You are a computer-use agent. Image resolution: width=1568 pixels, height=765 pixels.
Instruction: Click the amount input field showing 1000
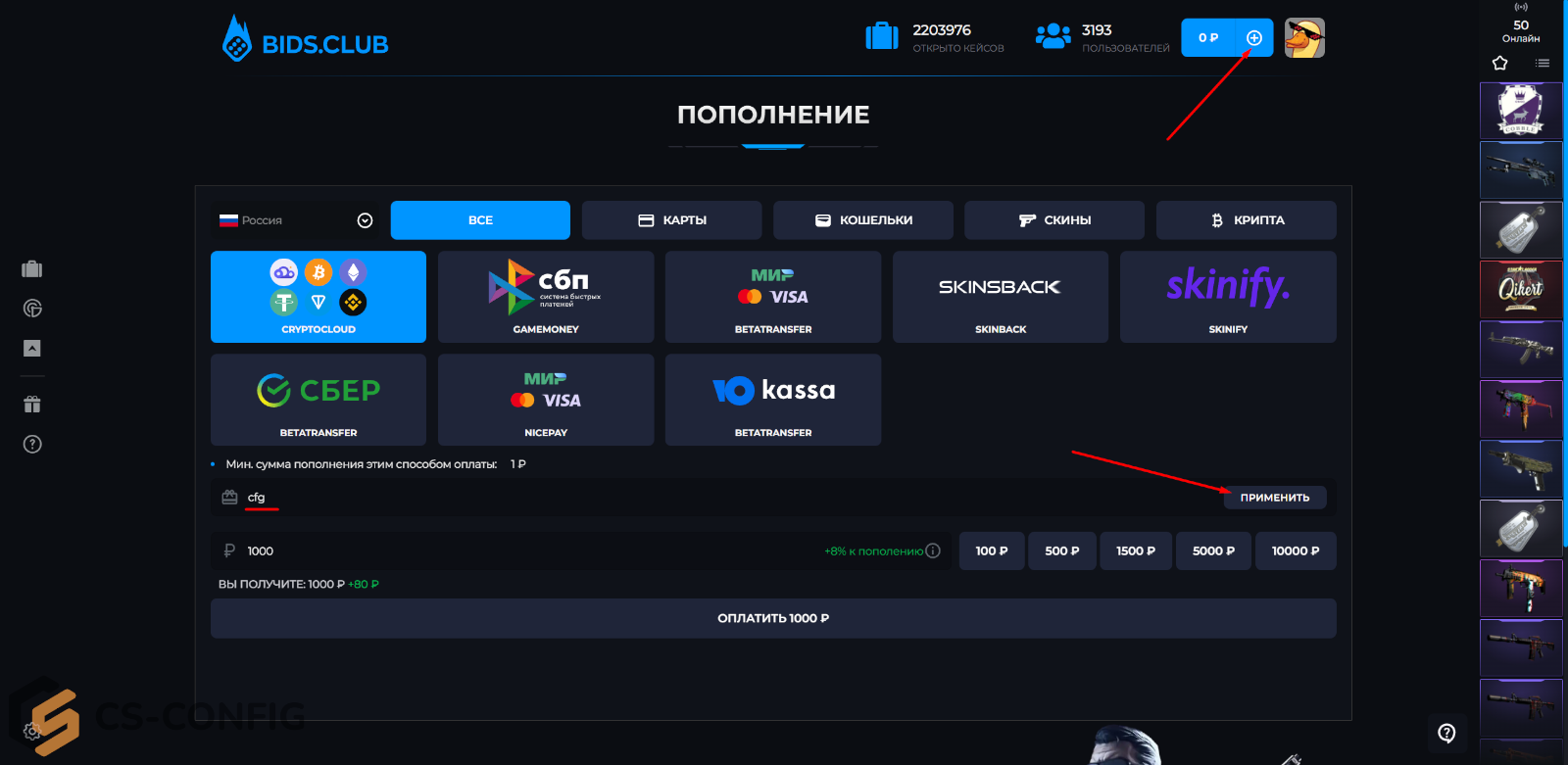(x=529, y=550)
